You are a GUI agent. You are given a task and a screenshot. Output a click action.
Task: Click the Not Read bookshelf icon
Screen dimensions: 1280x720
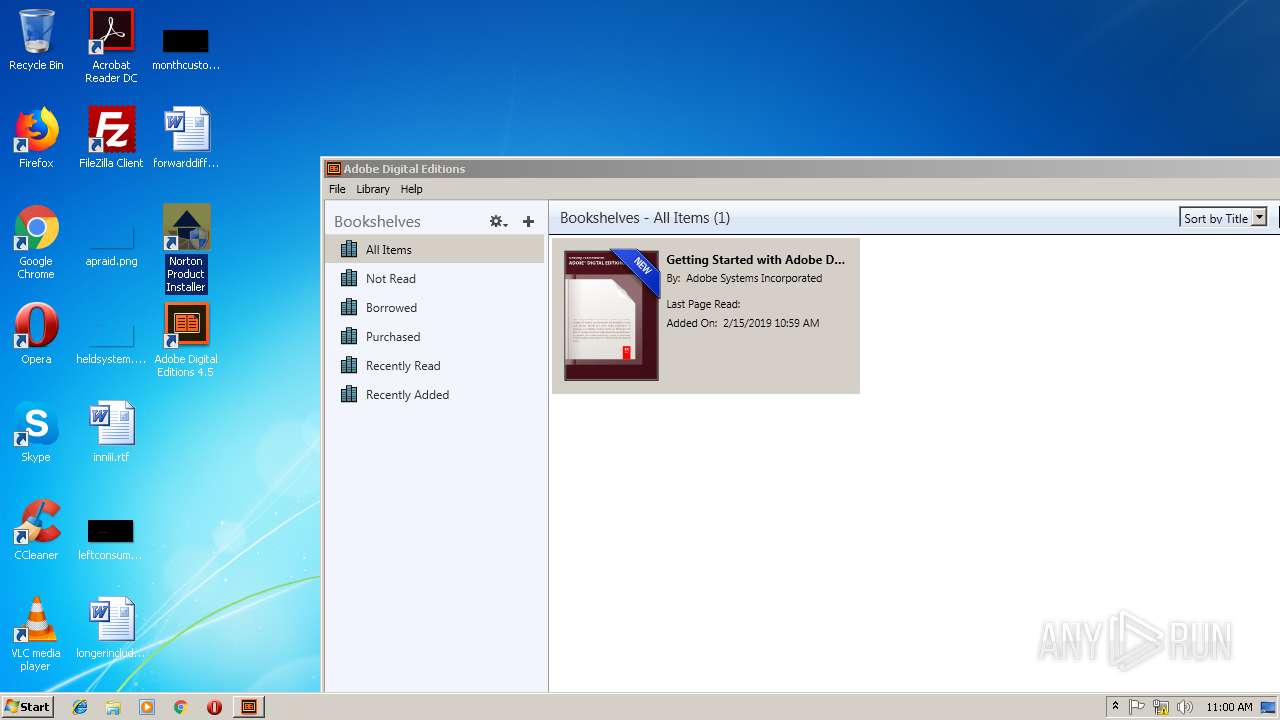[x=349, y=278]
